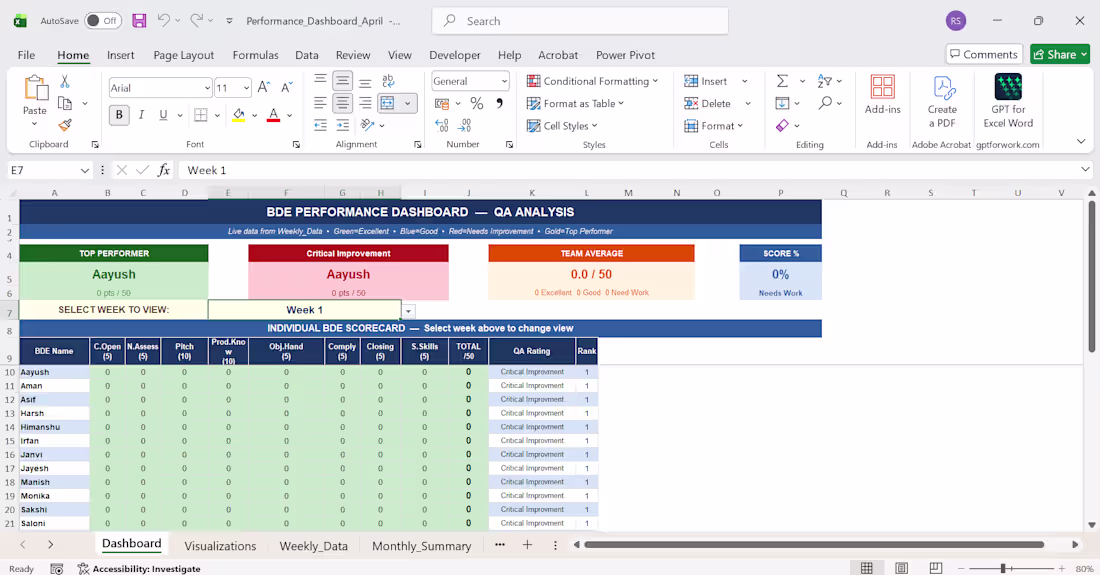Toggle Top Align

(x=320, y=81)
